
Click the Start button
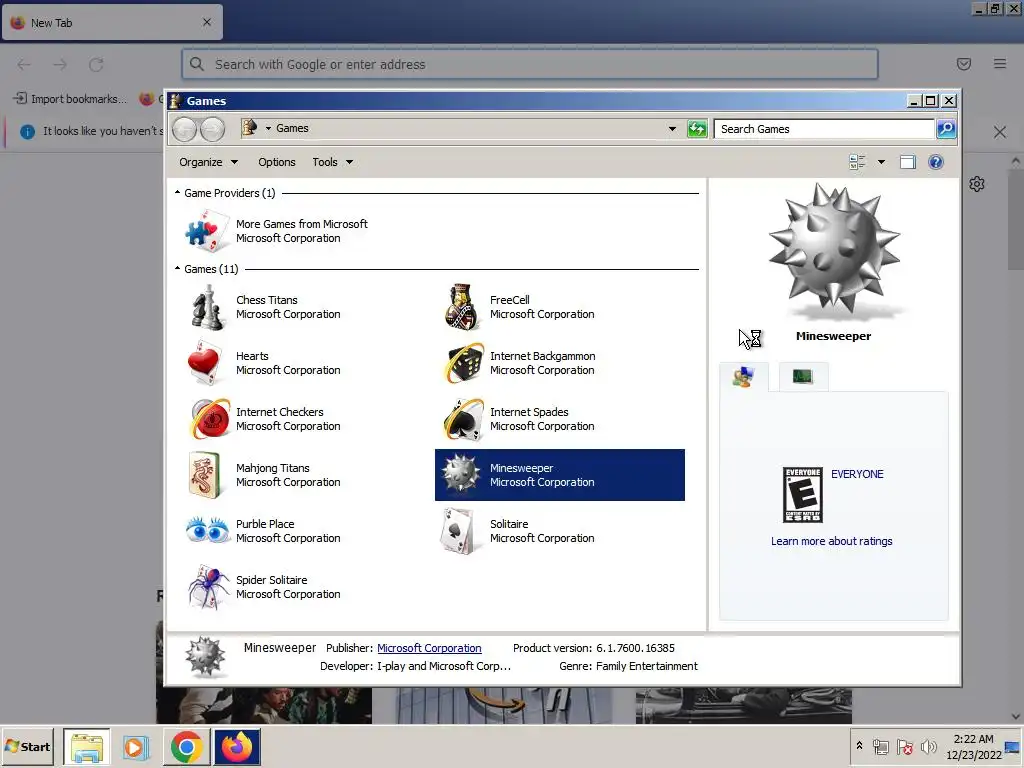[x=28, y=746]
